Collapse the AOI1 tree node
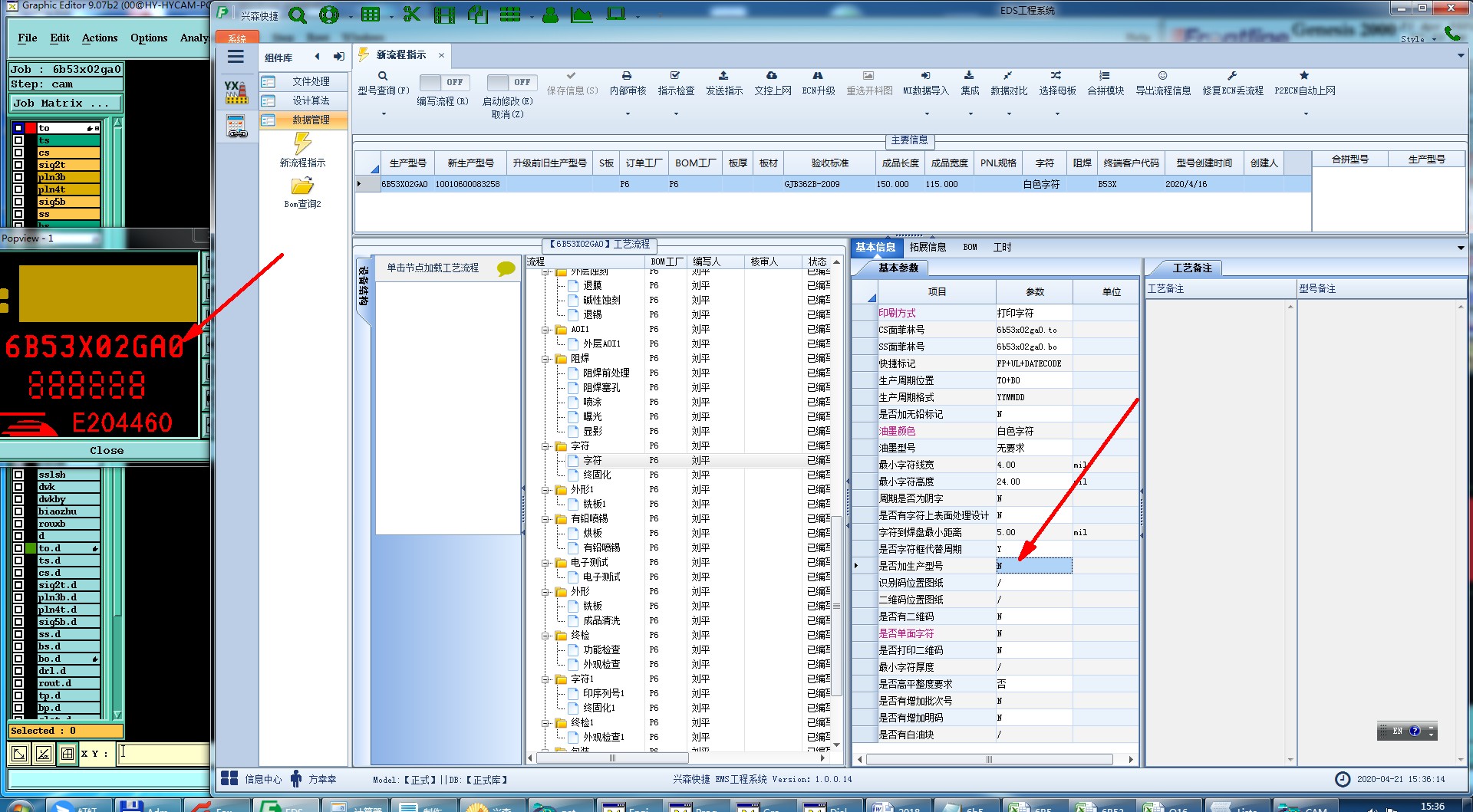Image resolution: width=1473 pixels, height=812 pixels. coord(545,330)
